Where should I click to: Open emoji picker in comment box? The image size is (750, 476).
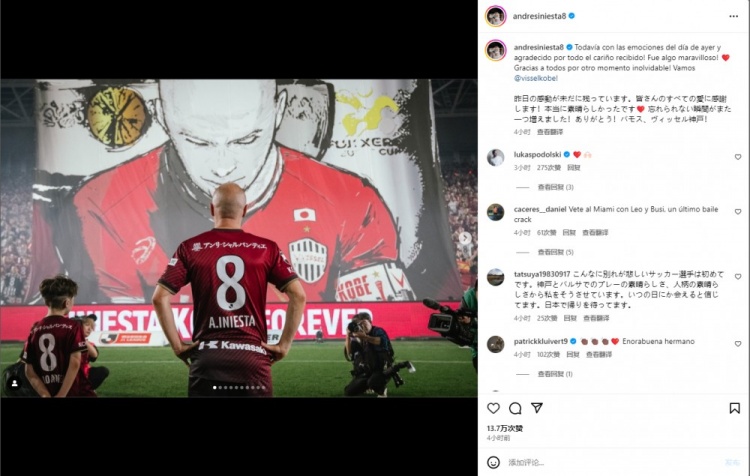tap(493, 462)
